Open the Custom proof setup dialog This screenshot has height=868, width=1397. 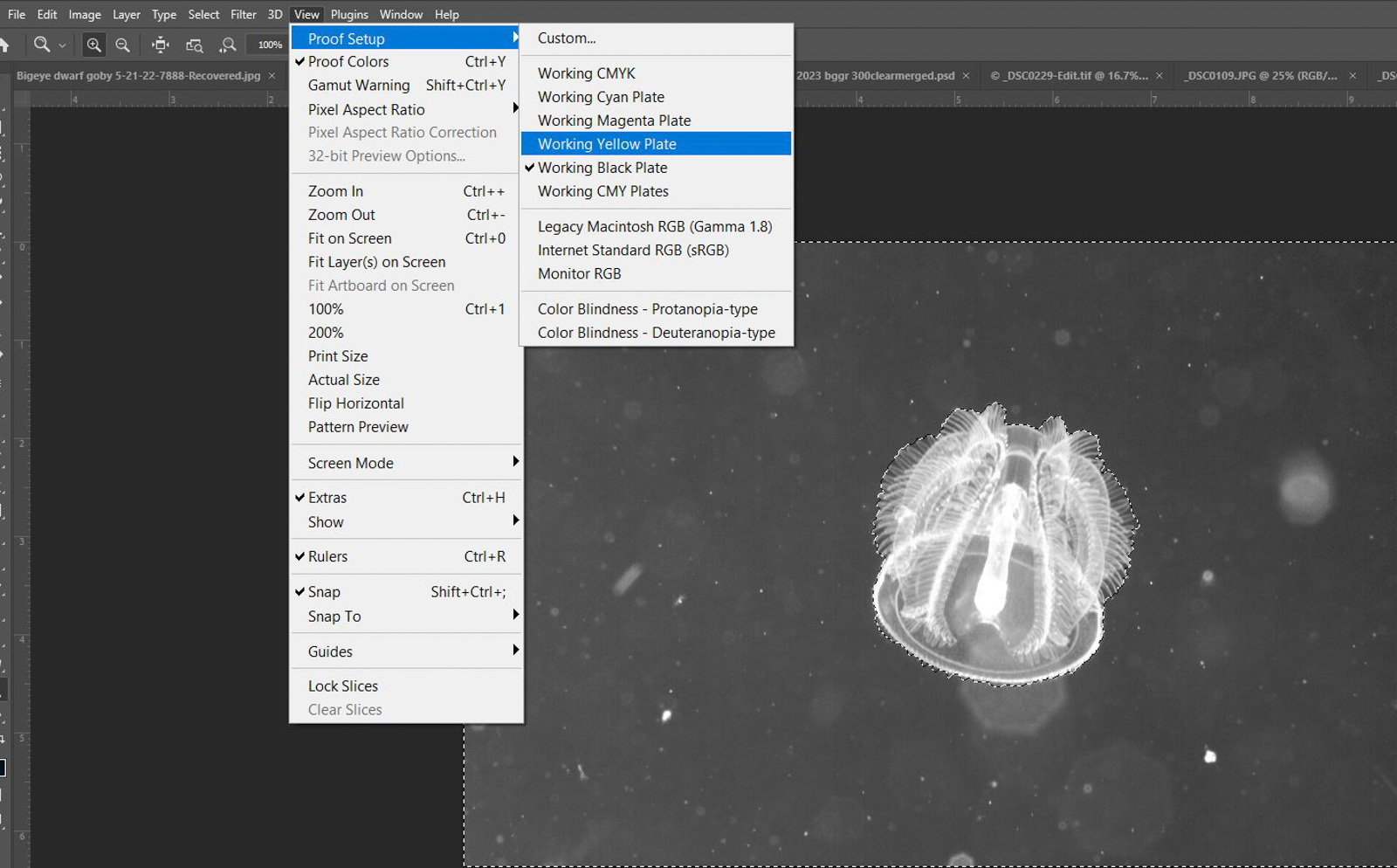566,38
